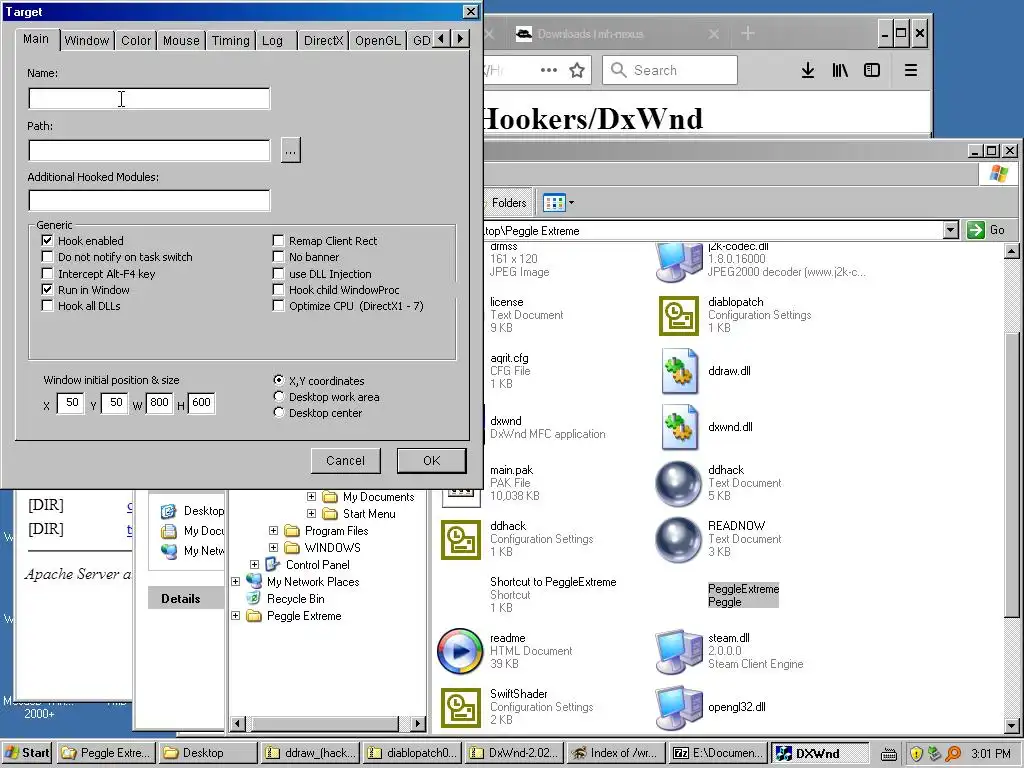Click the OK button in Target dialog
The image size is (1024, 768).
432,460
